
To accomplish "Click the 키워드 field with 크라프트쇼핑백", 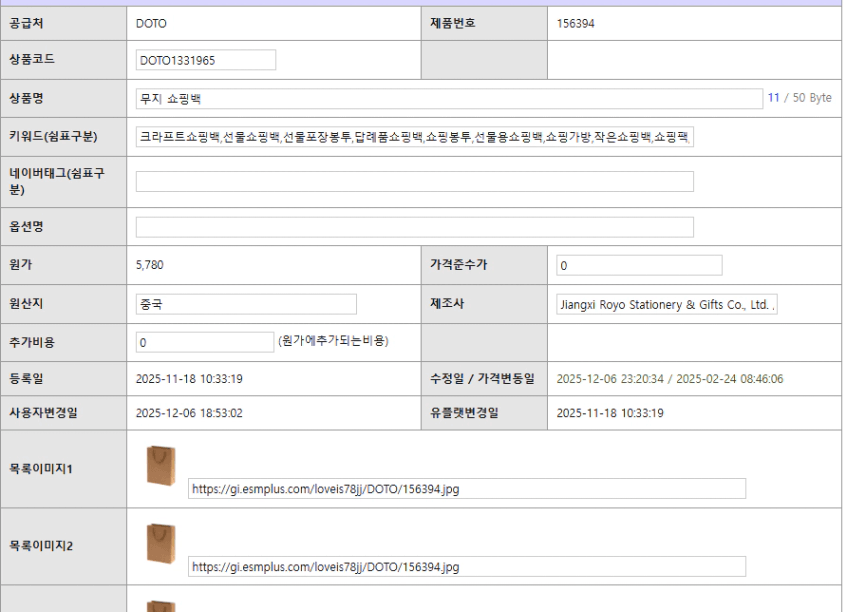I will click(x=414, y=137).
